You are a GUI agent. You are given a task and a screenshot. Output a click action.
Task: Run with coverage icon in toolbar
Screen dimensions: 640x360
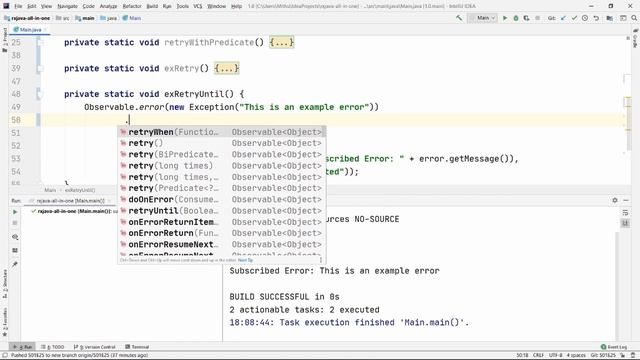pos(526,18)
